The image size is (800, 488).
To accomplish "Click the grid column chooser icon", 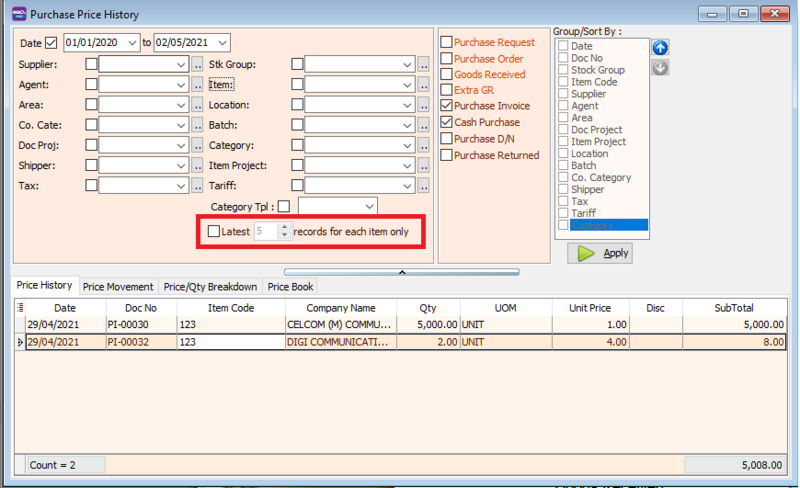I will point(21,308).
